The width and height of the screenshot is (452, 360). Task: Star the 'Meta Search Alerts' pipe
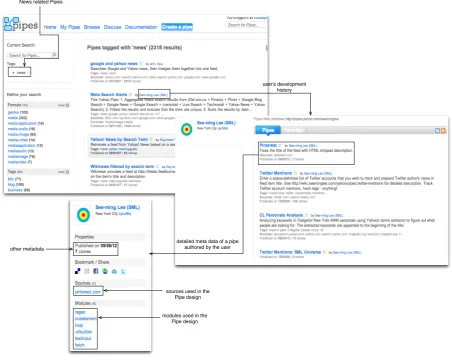click(x=130, y=95)
